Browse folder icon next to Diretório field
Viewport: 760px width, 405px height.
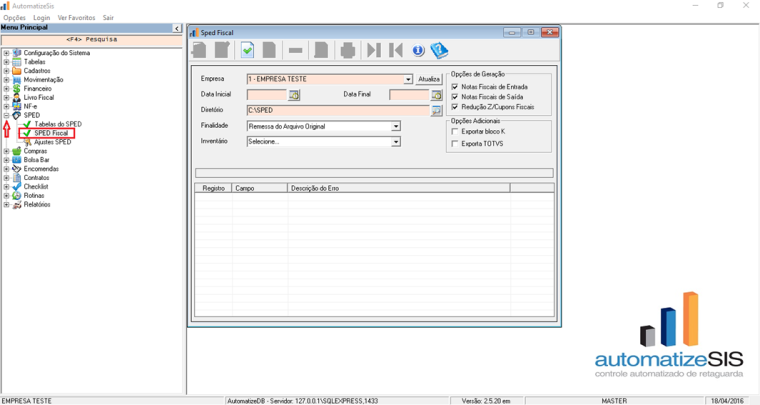point(436,110)
